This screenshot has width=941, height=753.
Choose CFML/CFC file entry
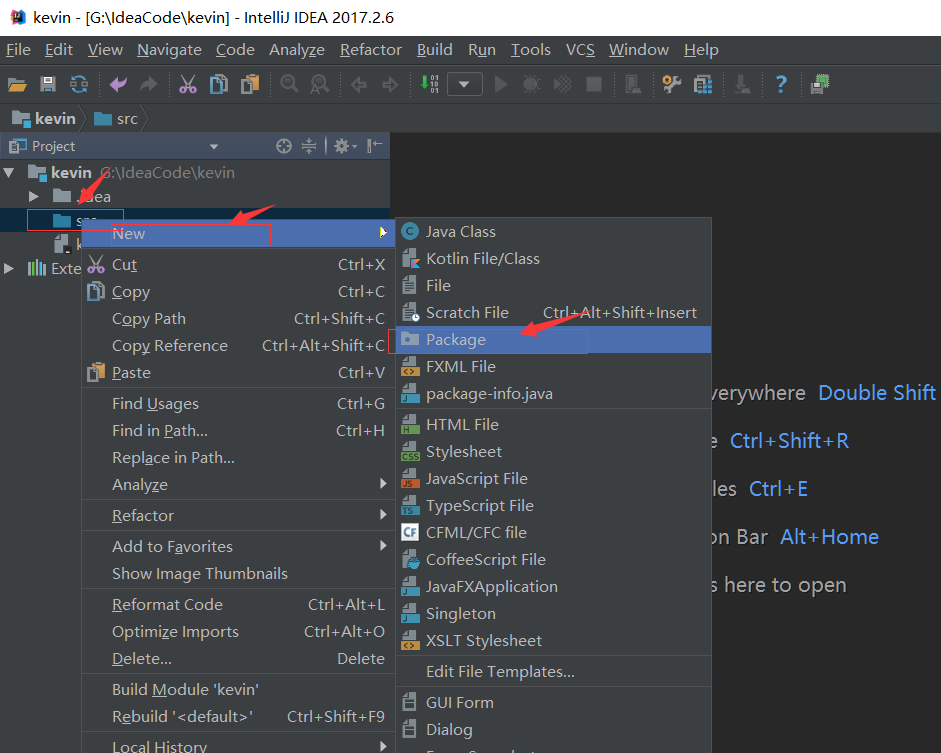pyautogui.click(x=553, y=533)
